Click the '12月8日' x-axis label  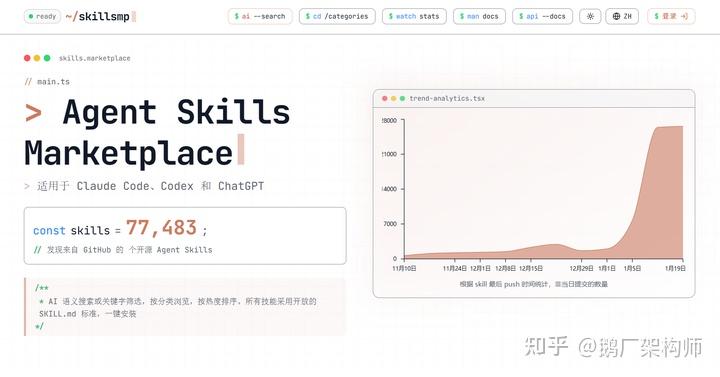coord(505,268)
